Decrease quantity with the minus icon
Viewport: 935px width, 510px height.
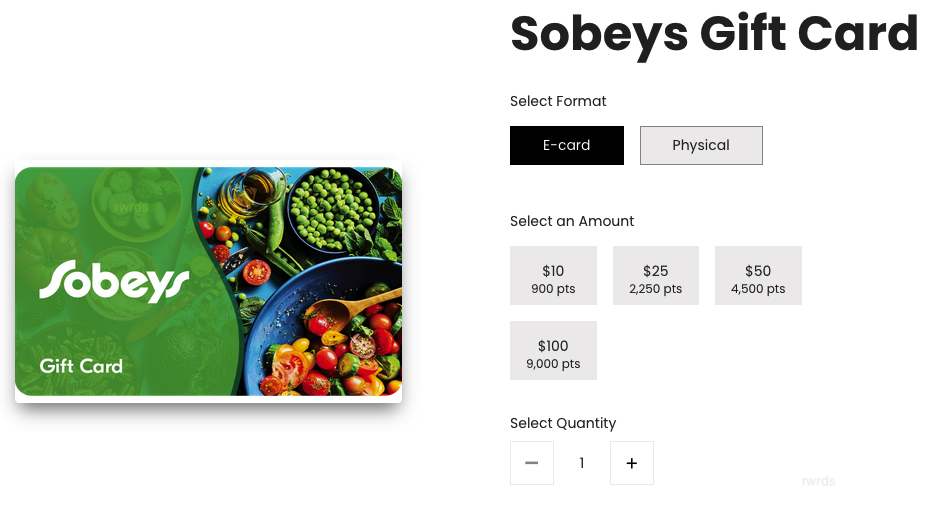(x=532, y=463)
